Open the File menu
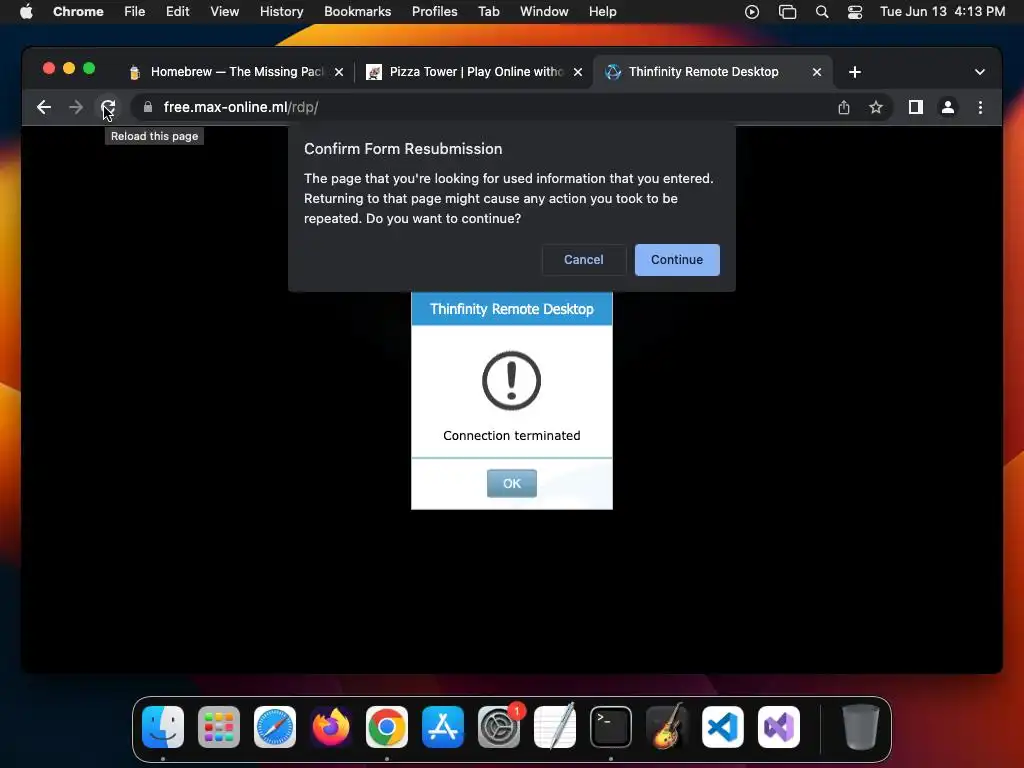Screen dimensions: 1024x768 [135, 12]
